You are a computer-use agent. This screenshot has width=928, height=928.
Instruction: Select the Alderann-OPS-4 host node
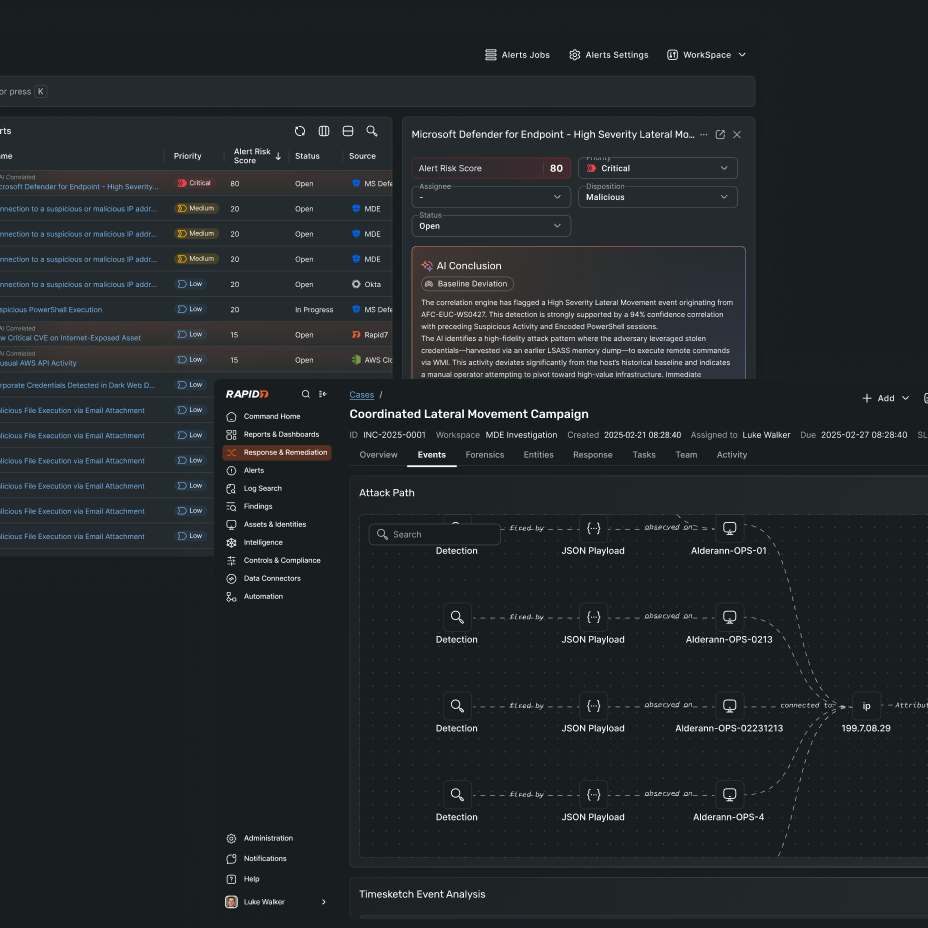click(729, 795)
